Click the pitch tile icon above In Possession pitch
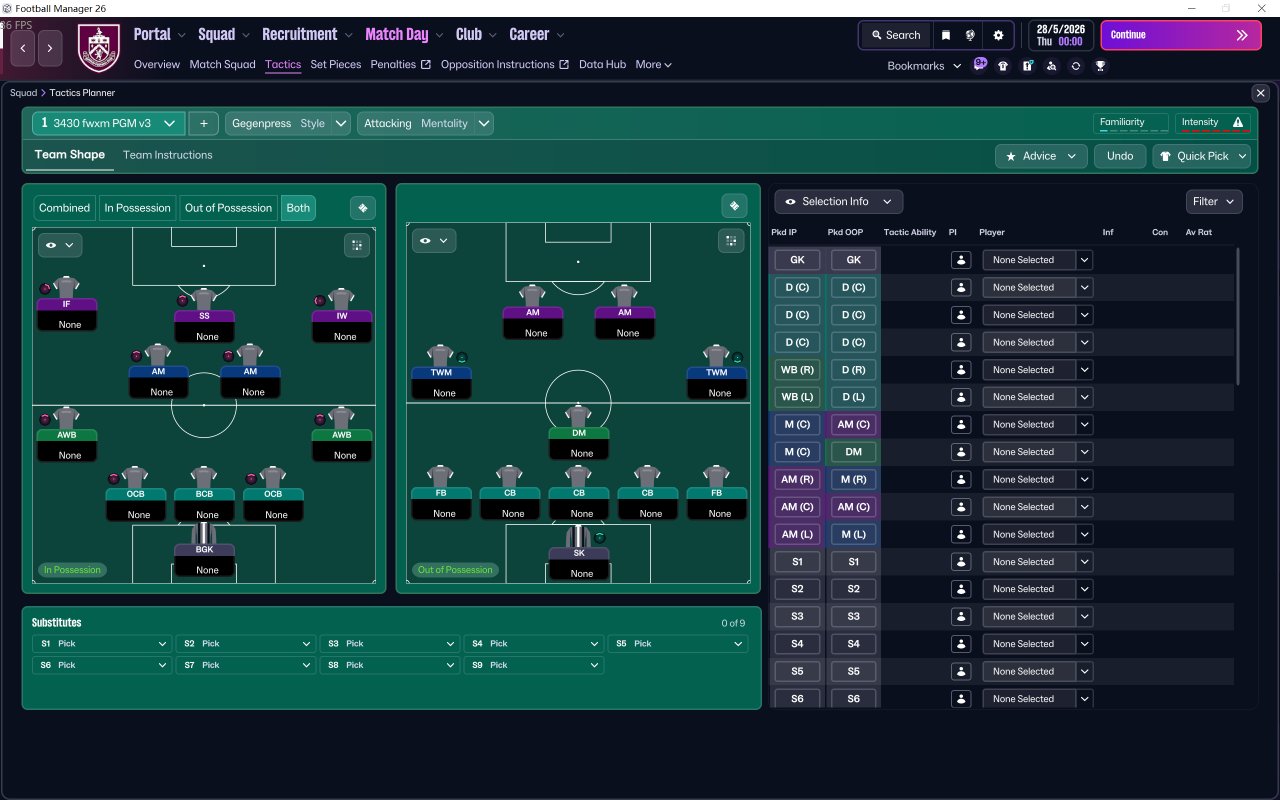Screen dimensions: 1280x800 363,208
